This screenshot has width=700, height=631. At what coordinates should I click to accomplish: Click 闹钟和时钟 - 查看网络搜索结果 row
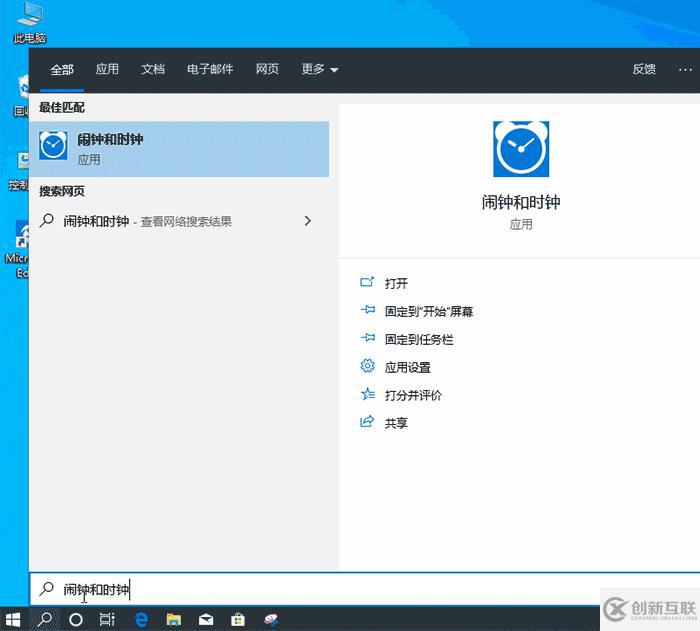point(179,221)
